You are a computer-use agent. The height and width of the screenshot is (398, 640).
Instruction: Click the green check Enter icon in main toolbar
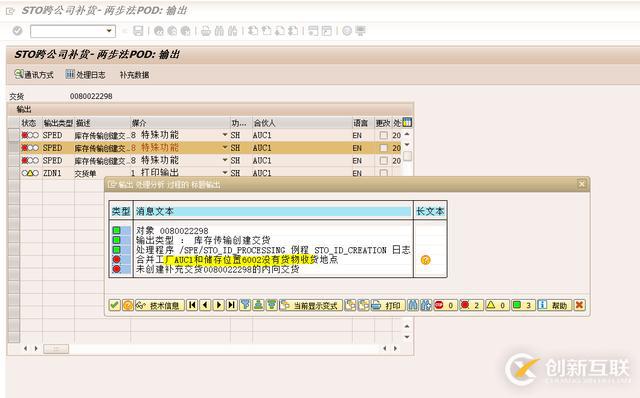tap(17, 31)
